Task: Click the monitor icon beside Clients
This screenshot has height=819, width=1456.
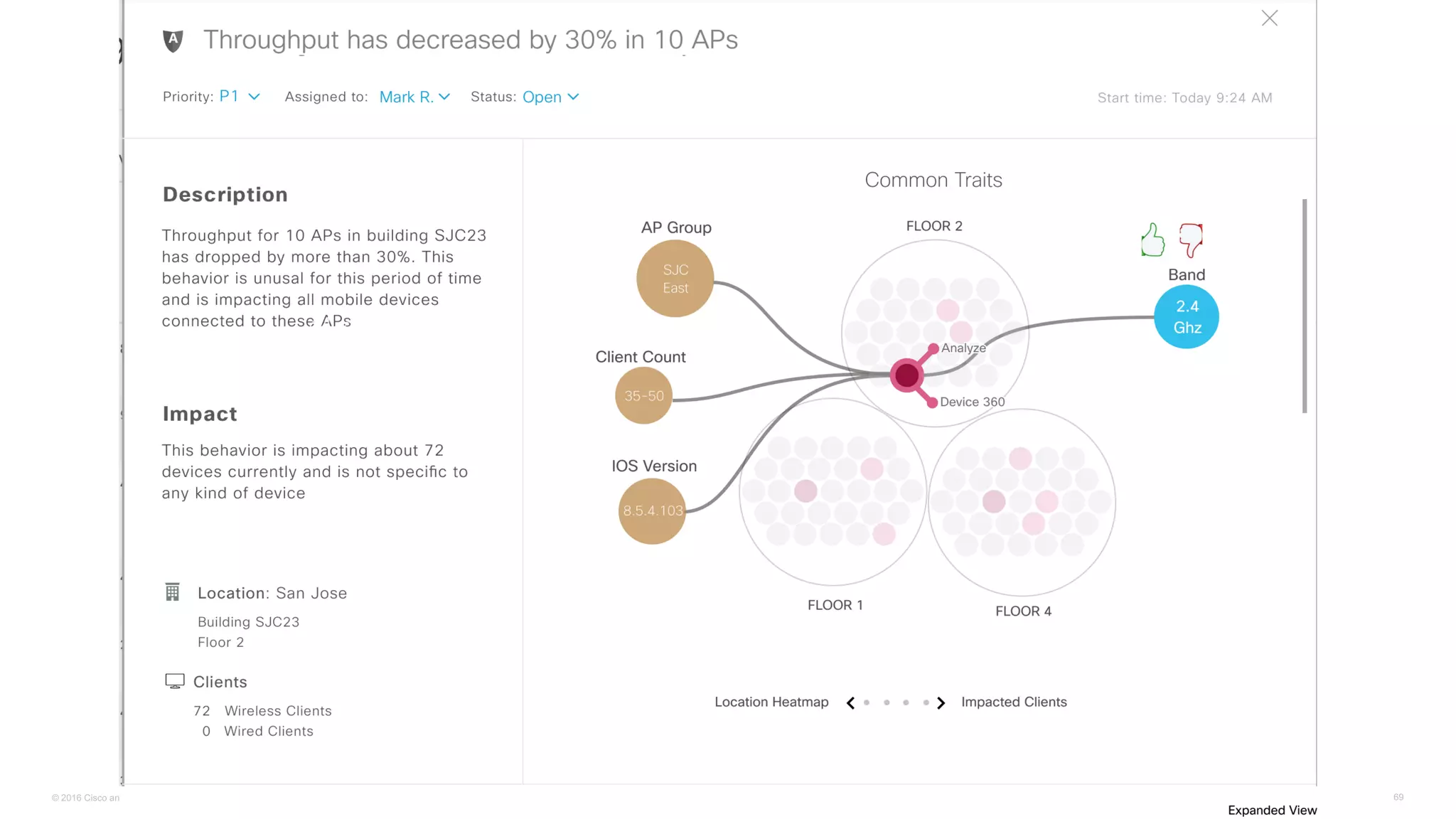Action: (x=174, y=681)
